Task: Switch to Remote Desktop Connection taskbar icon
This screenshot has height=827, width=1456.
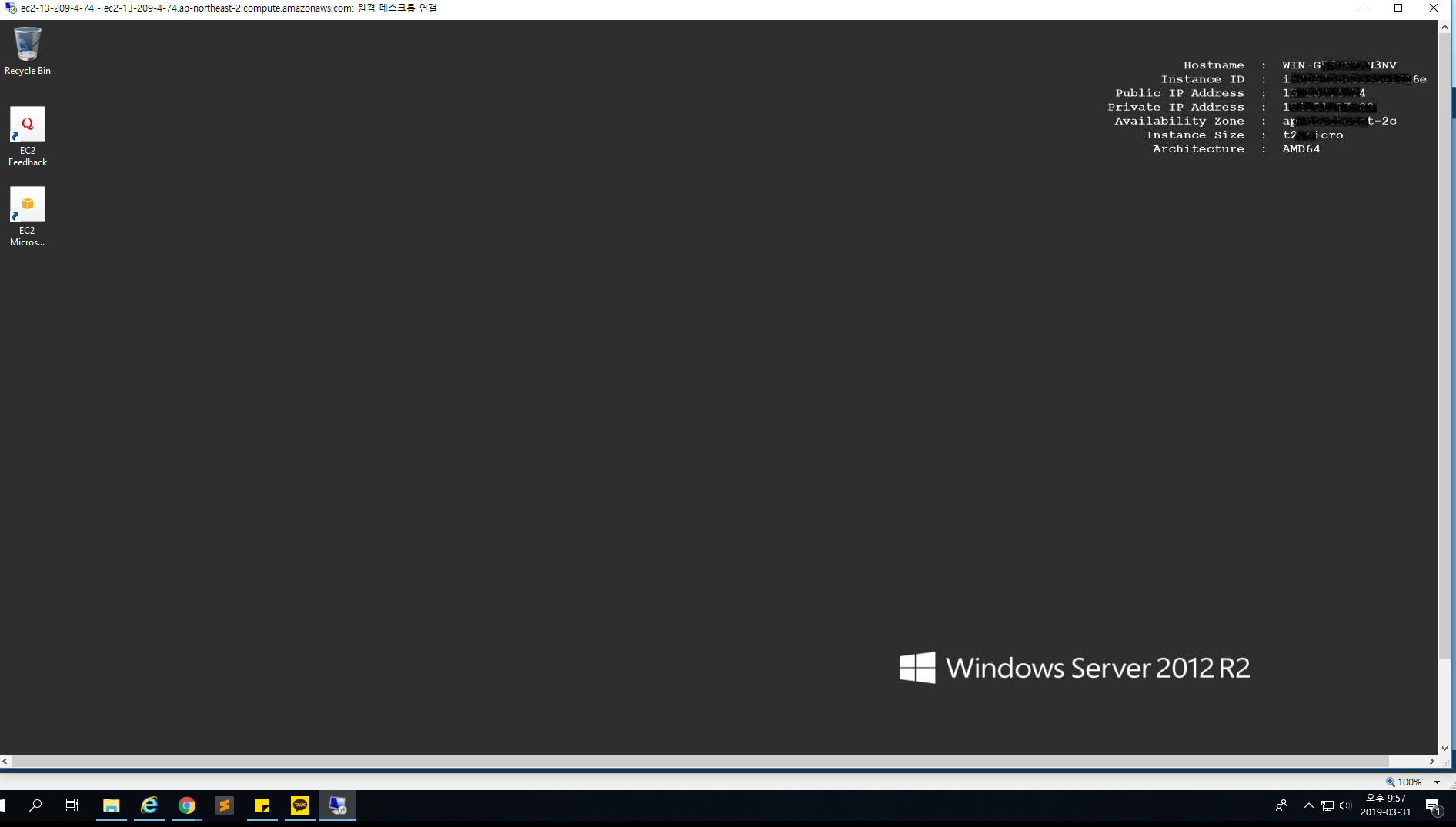Action: 338,805
